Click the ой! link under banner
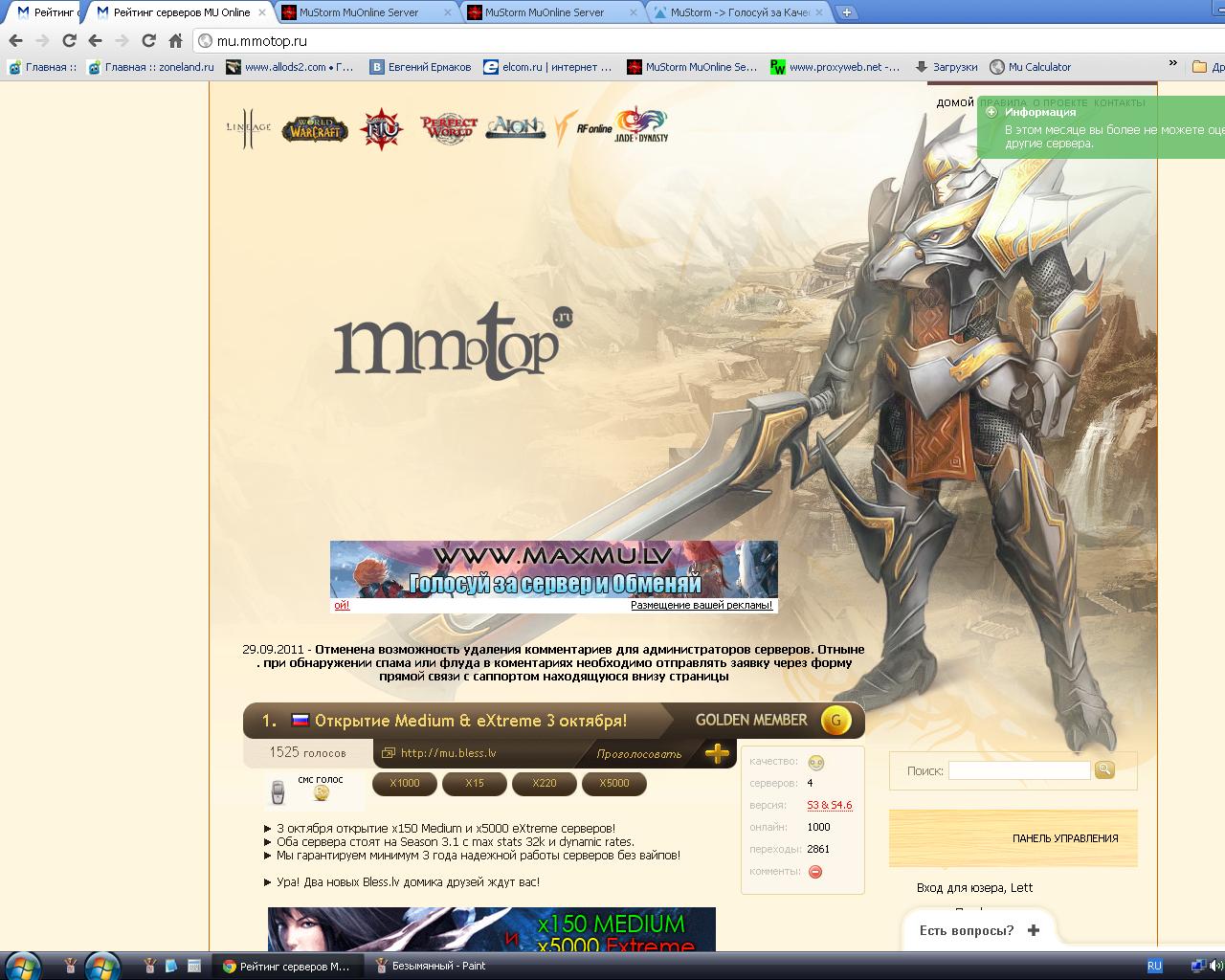 pos(342,605)
